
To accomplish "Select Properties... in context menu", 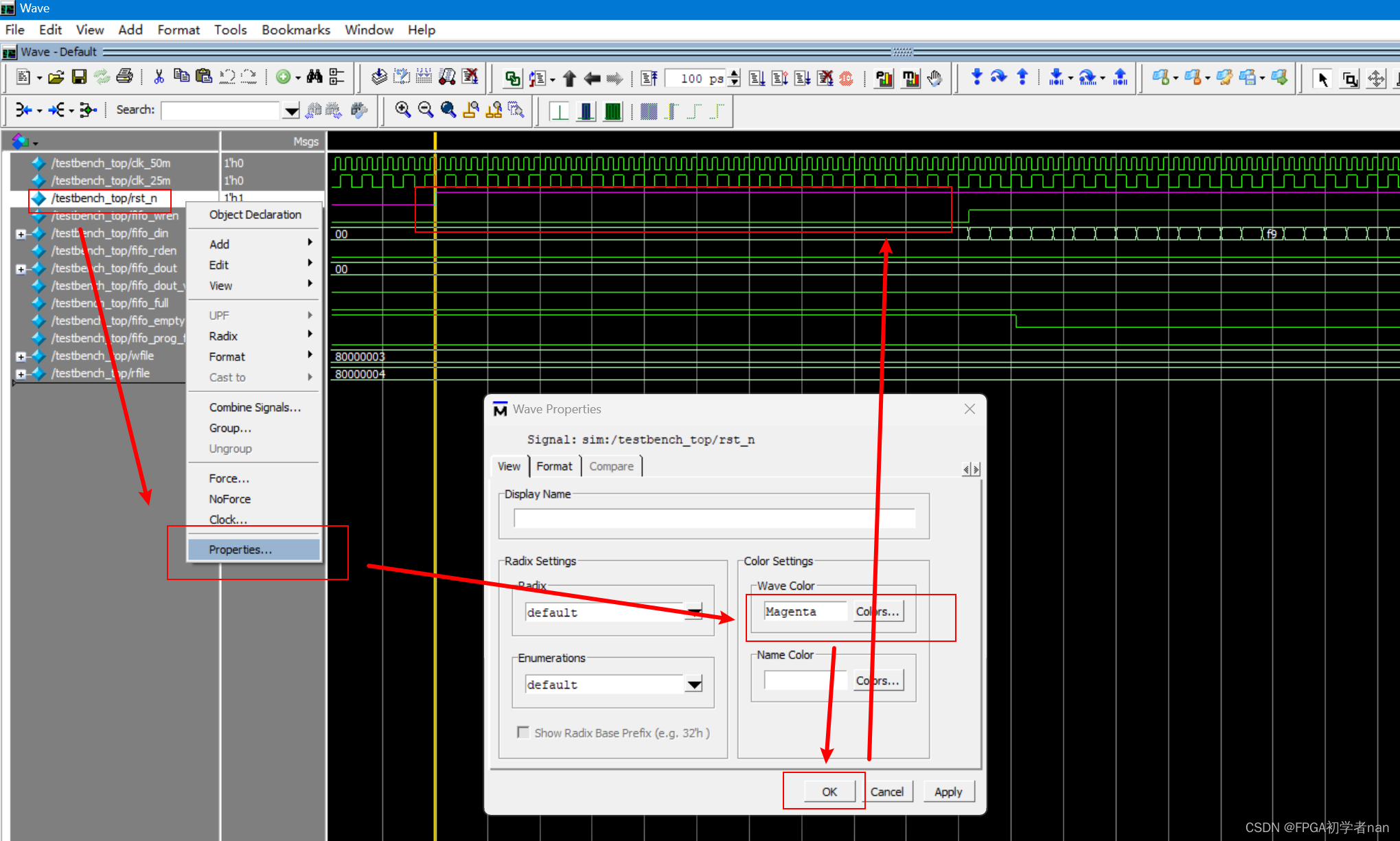I will coord(240,549).
